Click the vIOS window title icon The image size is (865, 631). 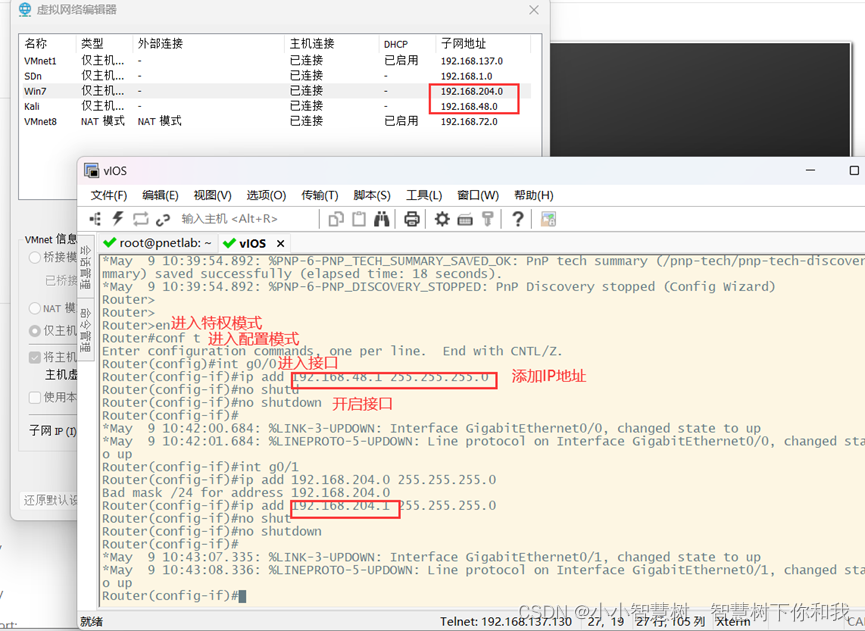91,170
